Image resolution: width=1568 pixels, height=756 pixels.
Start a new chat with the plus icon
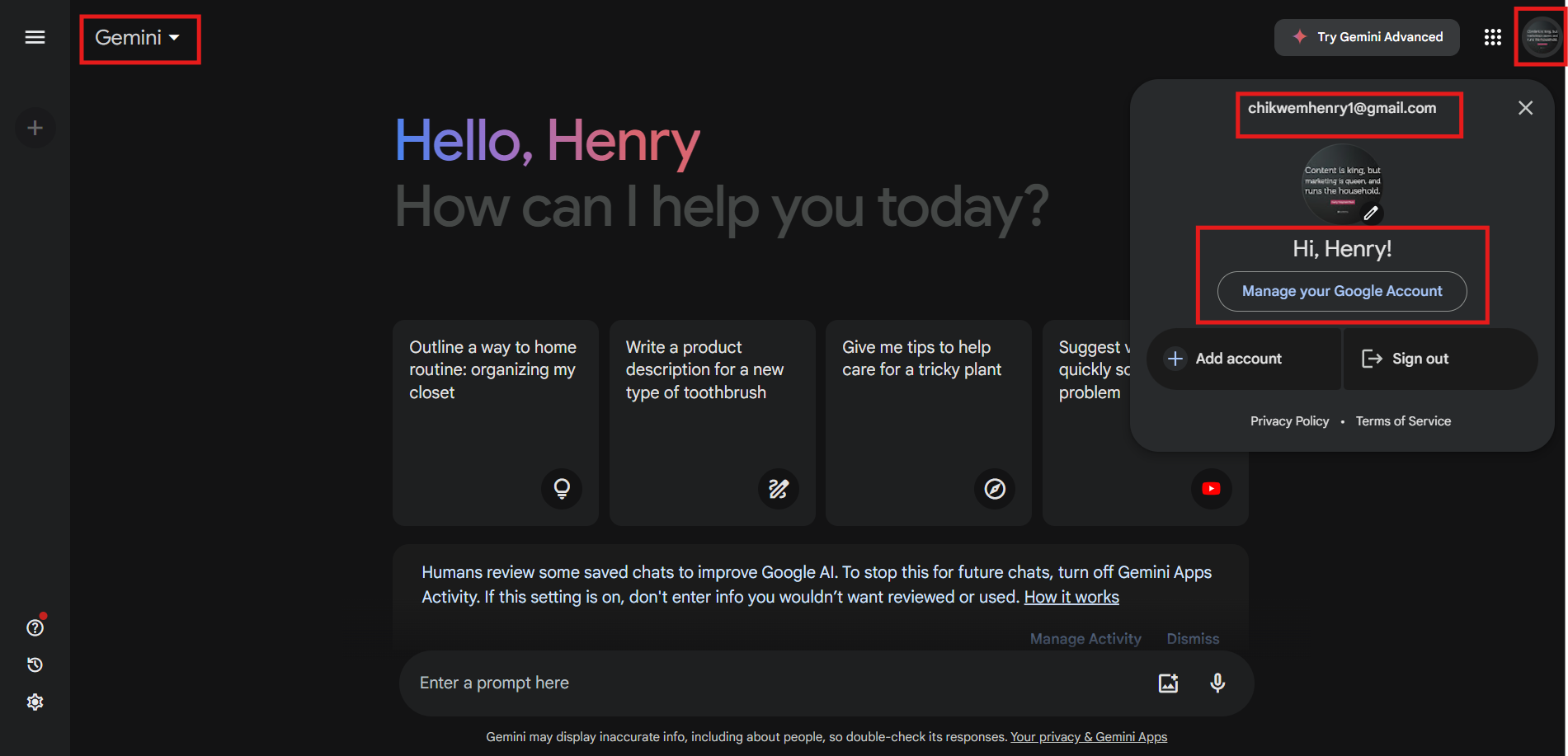35,127
